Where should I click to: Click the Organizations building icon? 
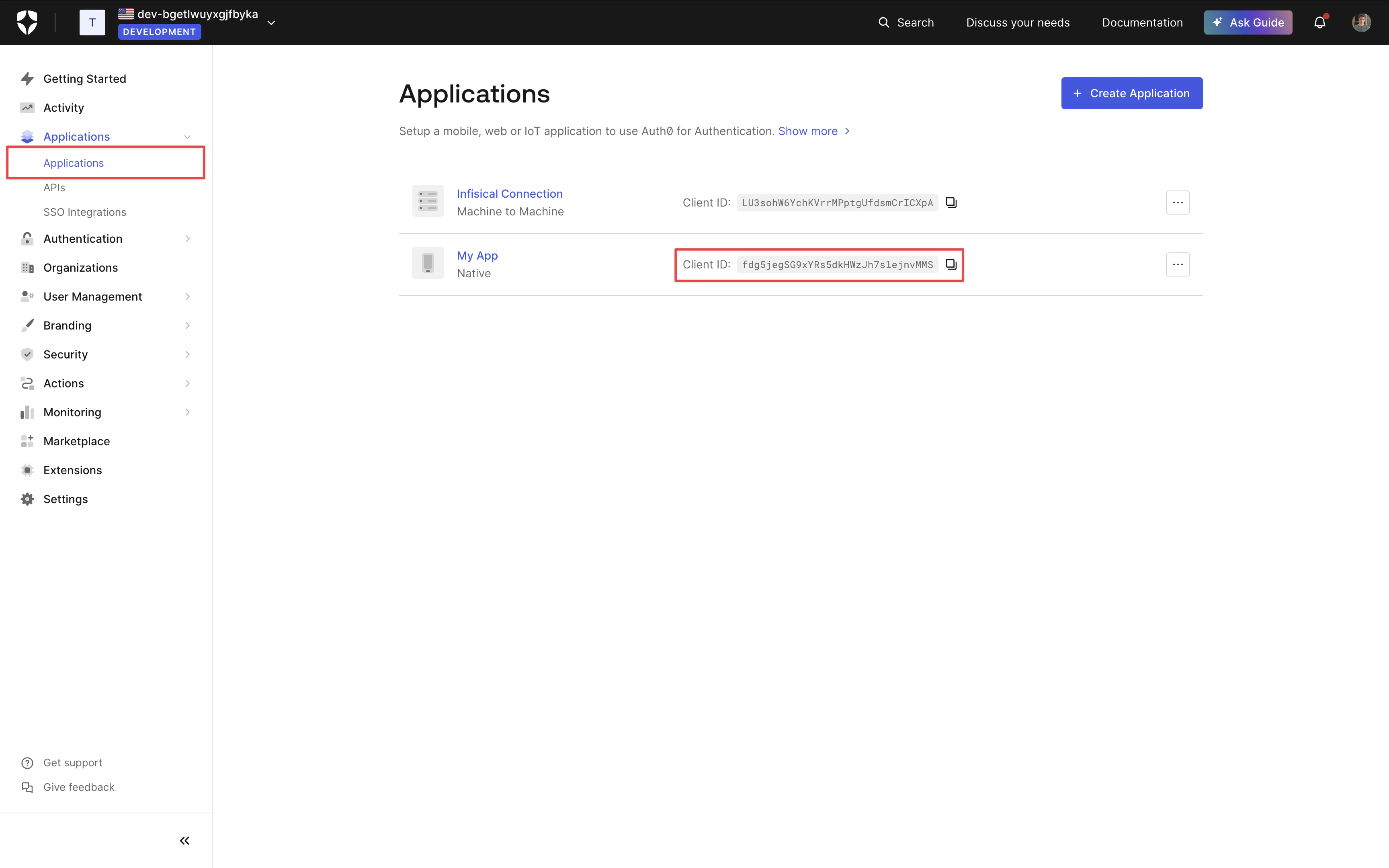pyautogui.click(x=27, y=268)
